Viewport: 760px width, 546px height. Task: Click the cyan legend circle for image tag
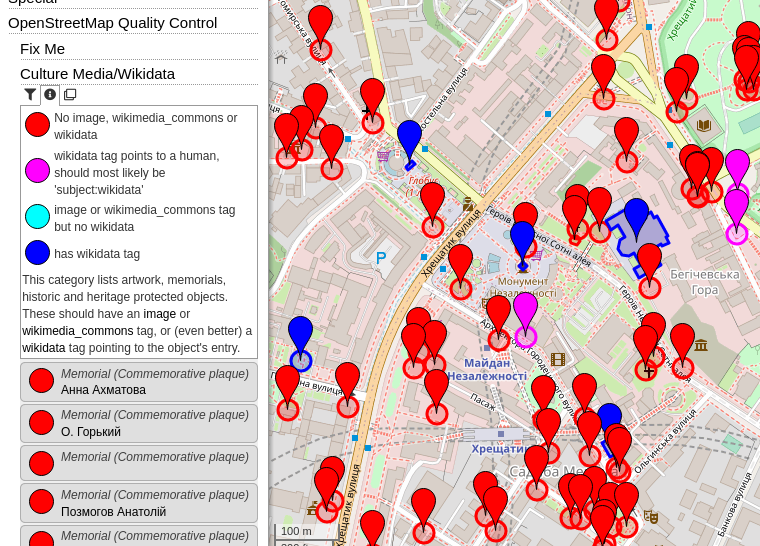click(x=37, y=216)
